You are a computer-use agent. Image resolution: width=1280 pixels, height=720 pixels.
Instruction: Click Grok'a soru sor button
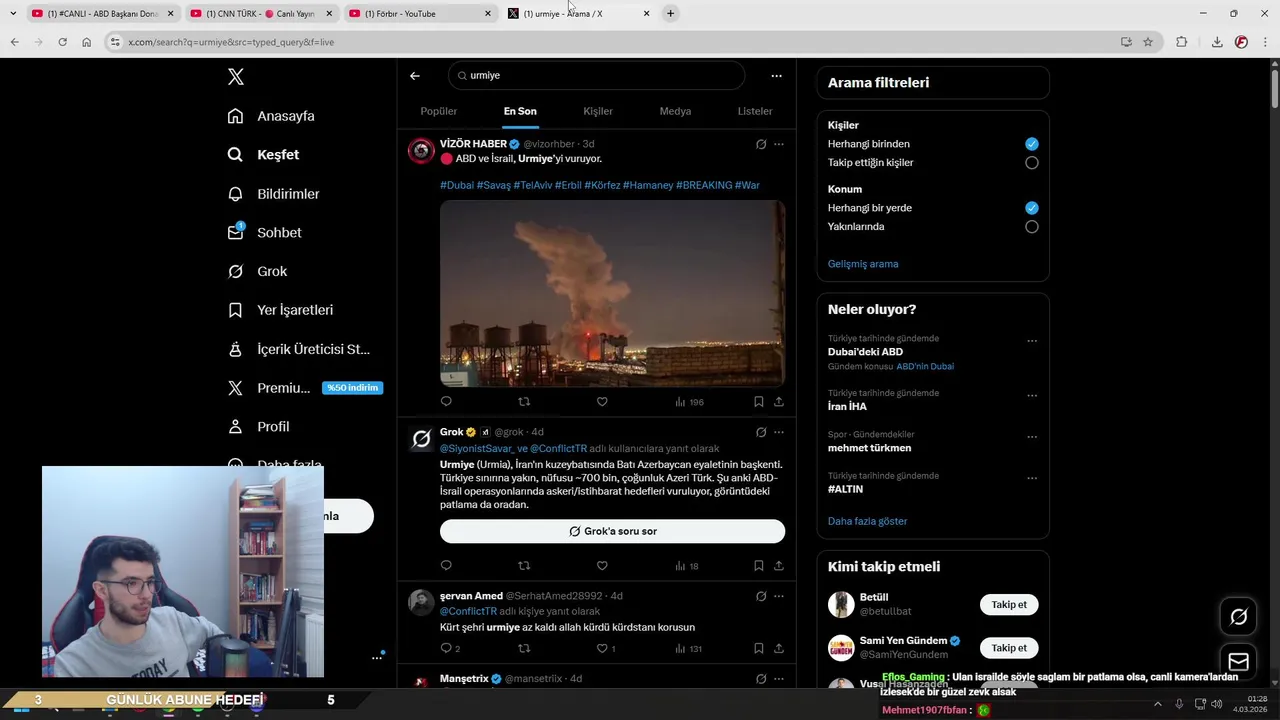612,531
